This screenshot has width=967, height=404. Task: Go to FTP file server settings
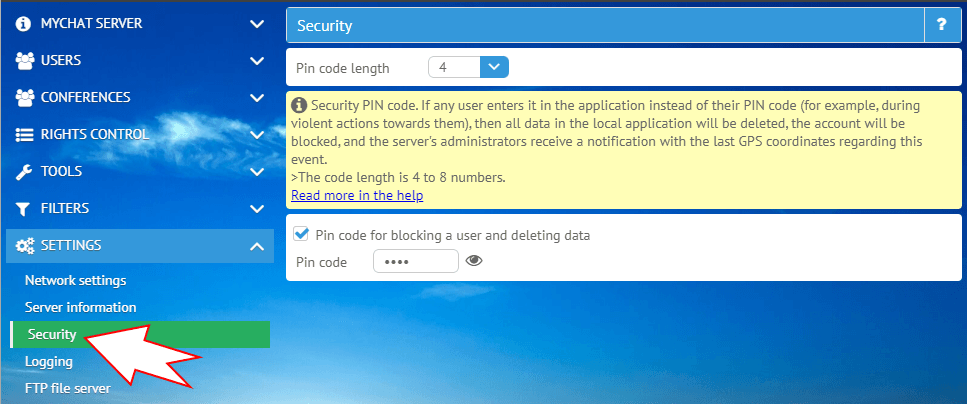point(67,387)
